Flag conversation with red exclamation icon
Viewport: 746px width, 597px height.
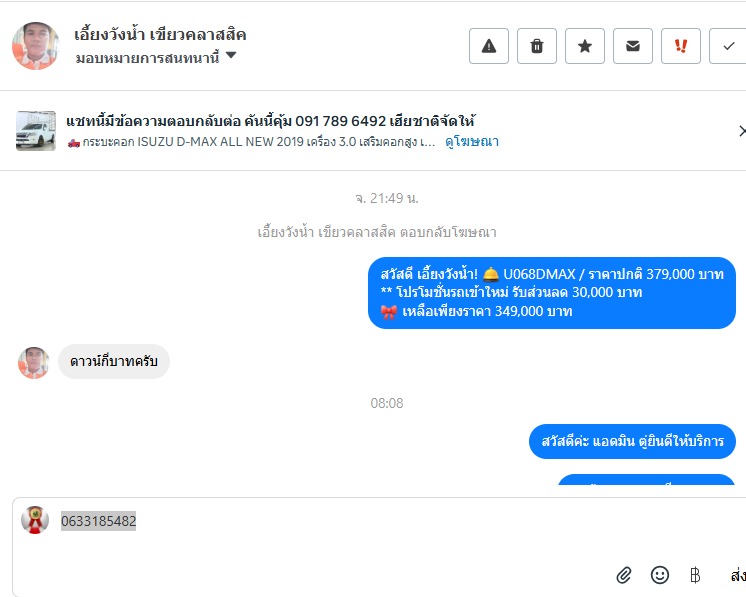681,46
